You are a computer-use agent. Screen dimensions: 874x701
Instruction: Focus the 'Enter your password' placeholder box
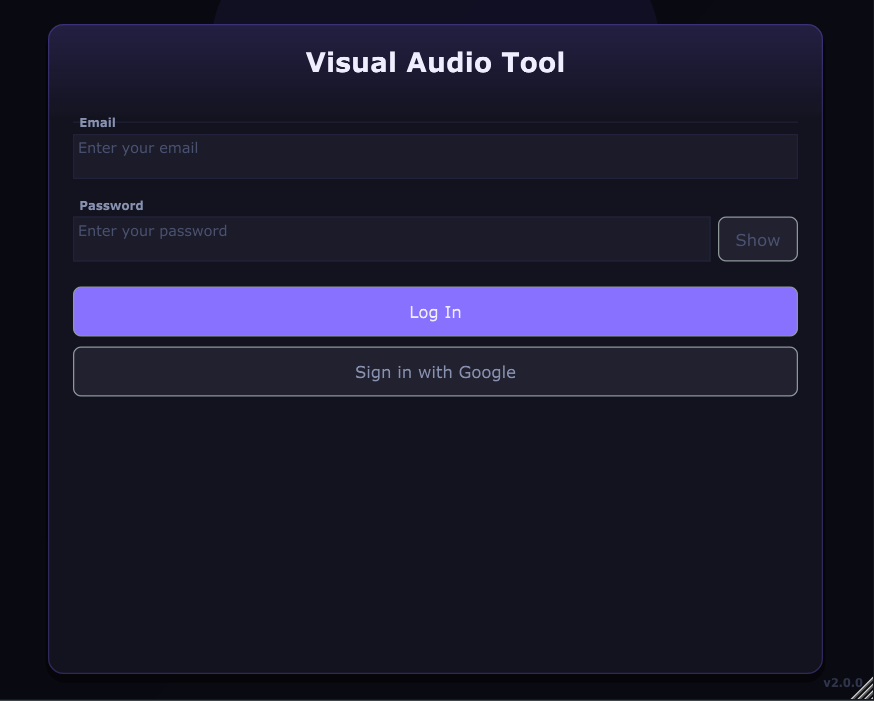[x=391, y=238]
